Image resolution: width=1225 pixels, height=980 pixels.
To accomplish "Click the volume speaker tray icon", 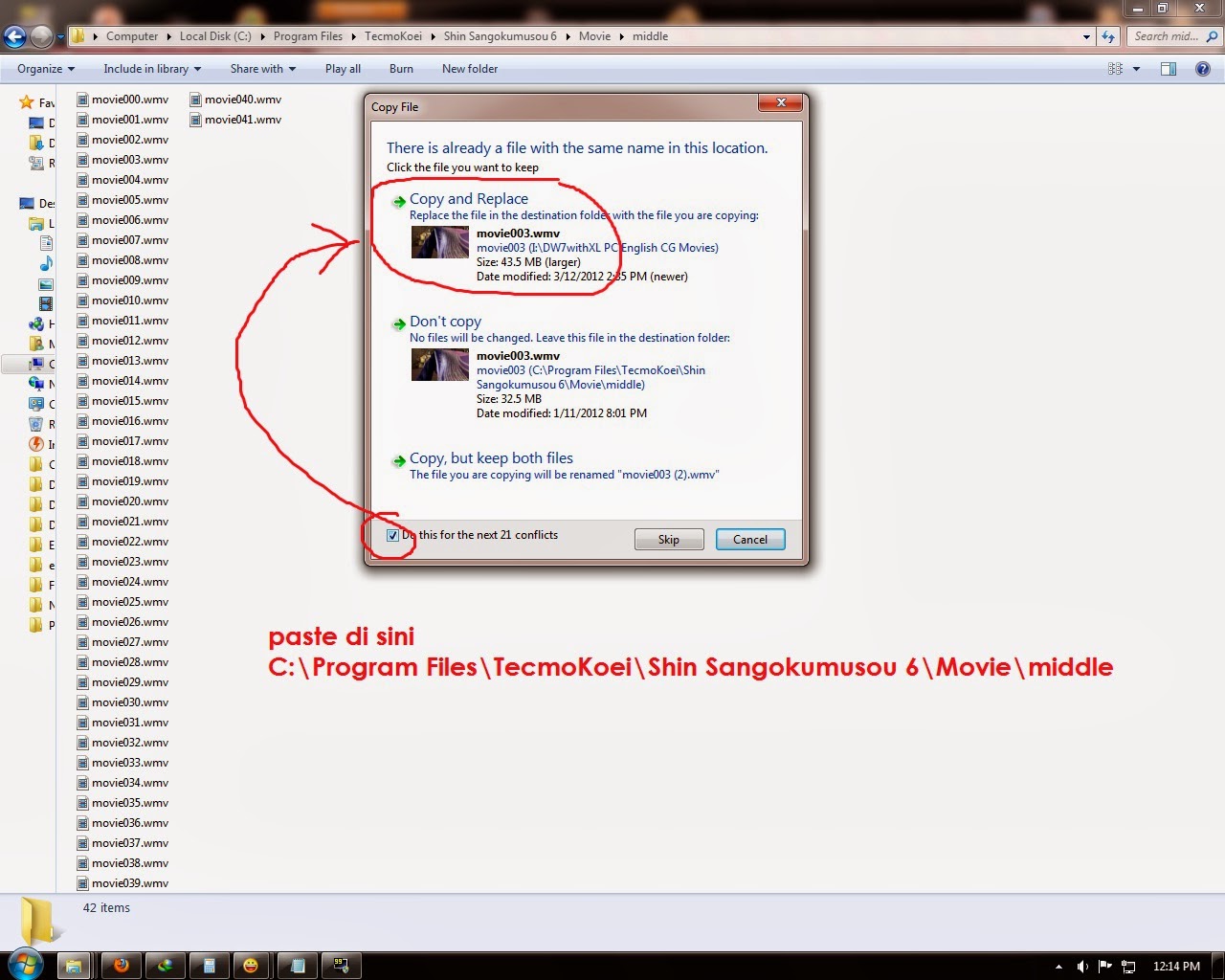I will (x=1082, y=967).
